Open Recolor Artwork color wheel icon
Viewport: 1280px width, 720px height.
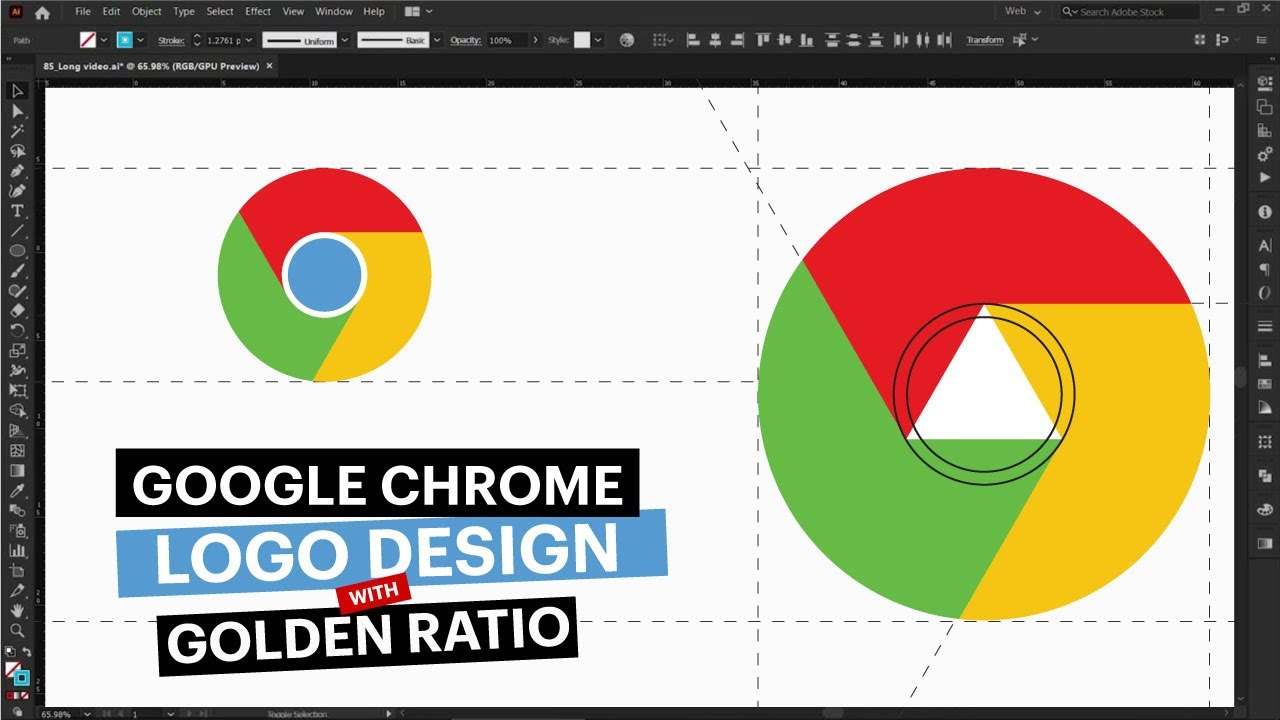[x=627, y=40]
